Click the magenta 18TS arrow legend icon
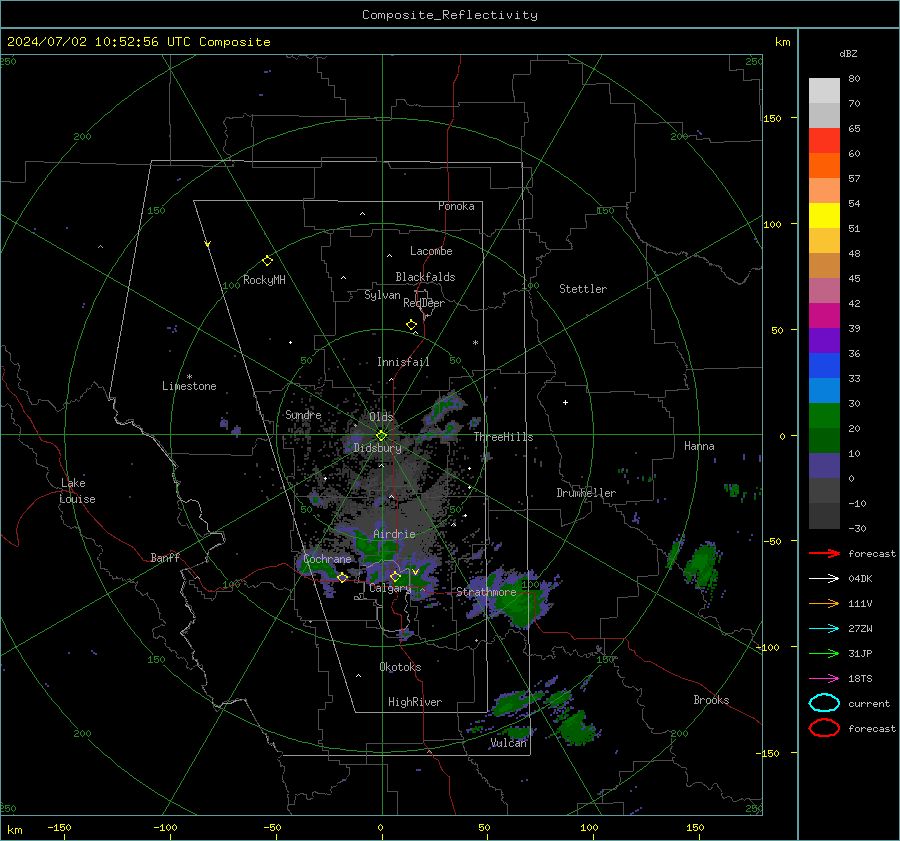Image resolution: width=900 pixels, height=841 pixels. click(x=824, y=679)
